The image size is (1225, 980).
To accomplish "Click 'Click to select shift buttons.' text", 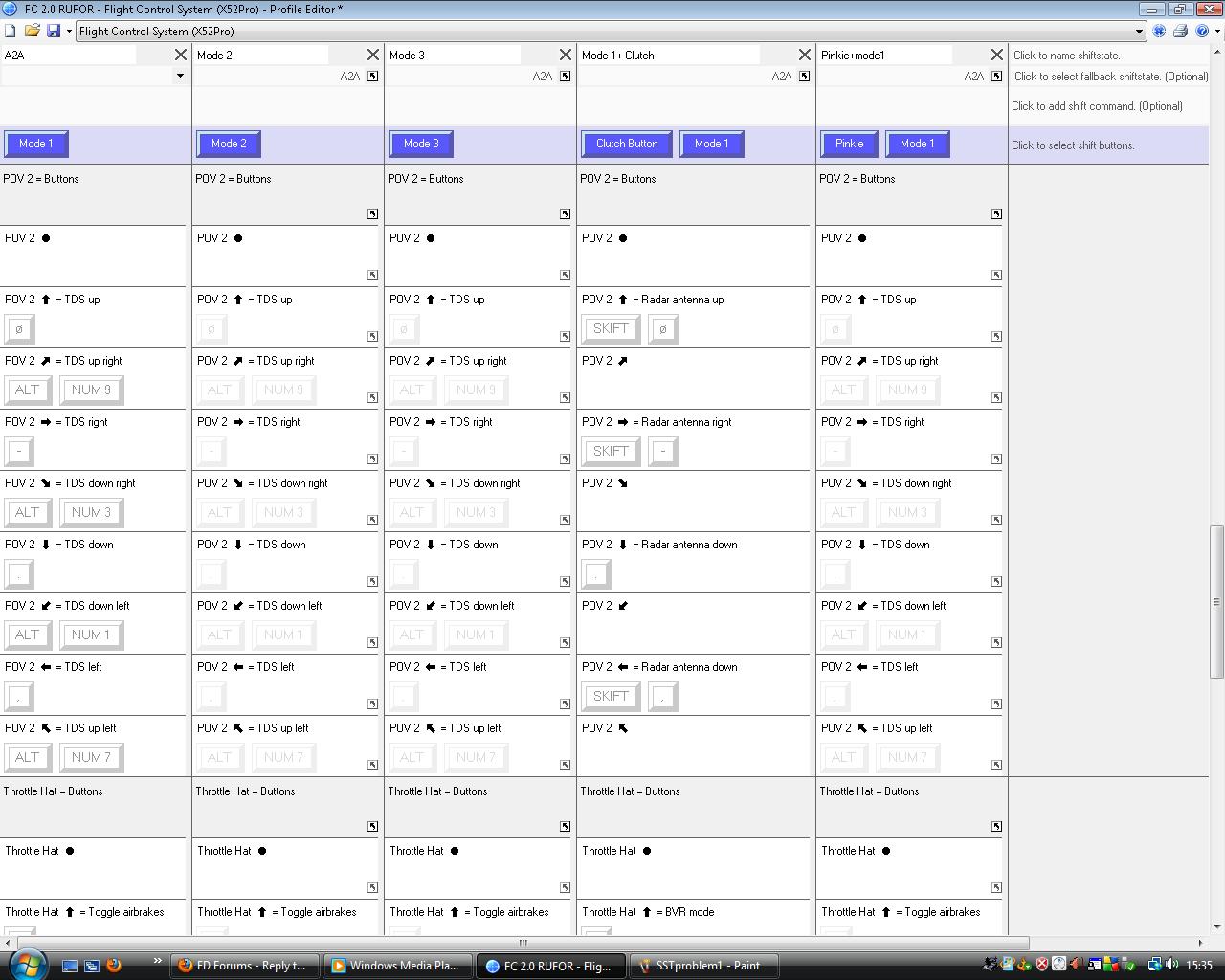I will pyautogui.click(x=1073, y=145).
